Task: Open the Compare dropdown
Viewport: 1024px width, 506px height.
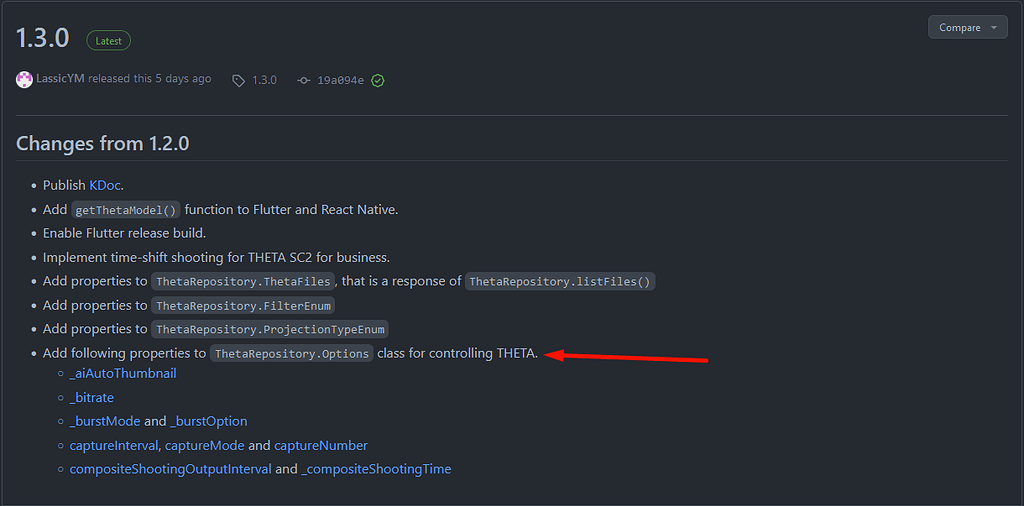Action: pos(968,27)
